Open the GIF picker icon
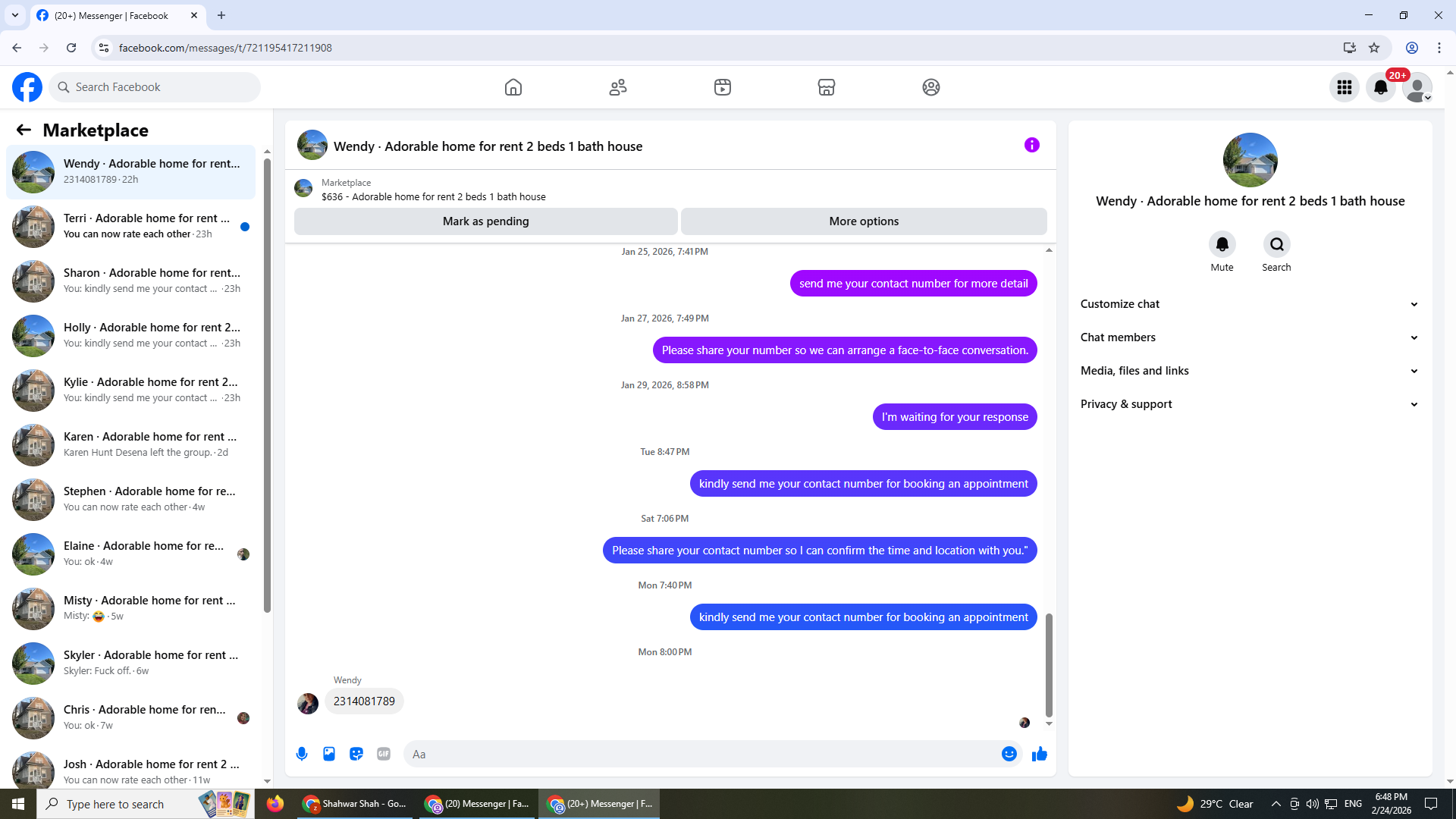This screenshot has width=1456, height=819. coord(384,754)
